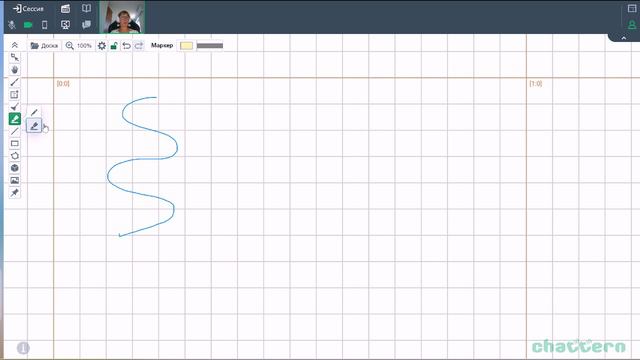Viewport: 640px width, 360px height.
Task: Click the Маркер tool label
Action: 162,45
